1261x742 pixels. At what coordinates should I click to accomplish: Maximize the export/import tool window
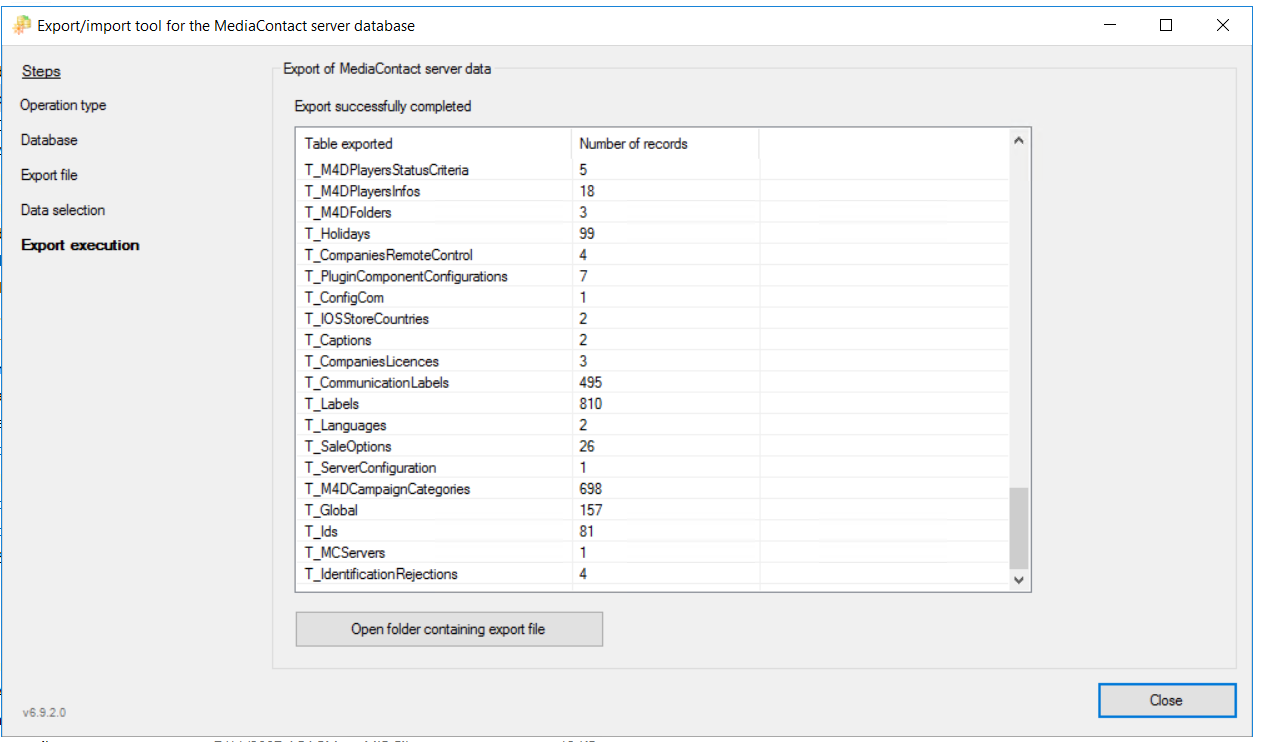point(1166,26)
